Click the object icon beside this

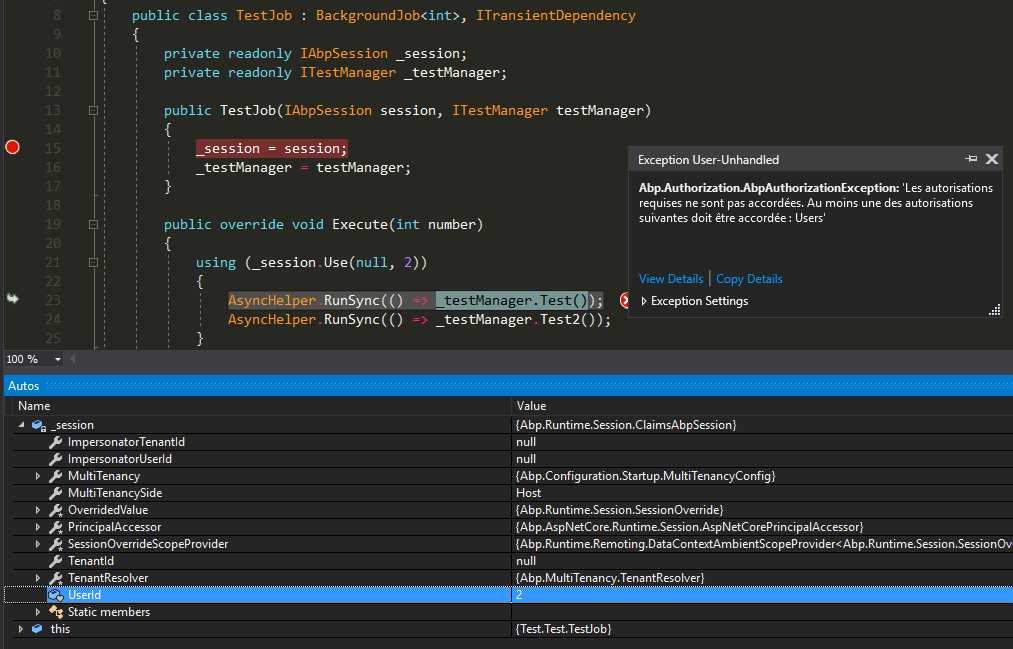coord(38,628)
